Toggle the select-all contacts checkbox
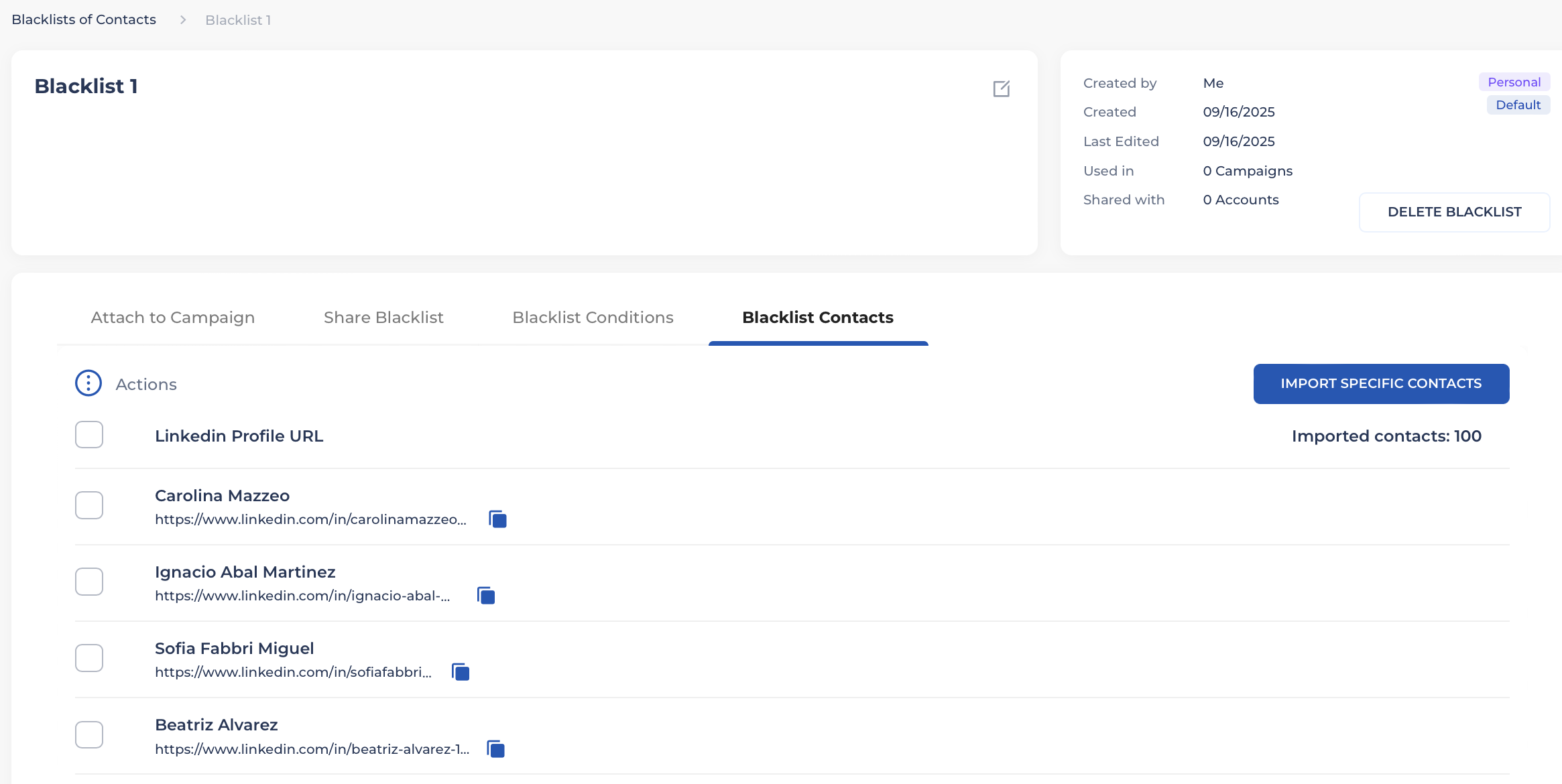 click(x=89, y=435)
